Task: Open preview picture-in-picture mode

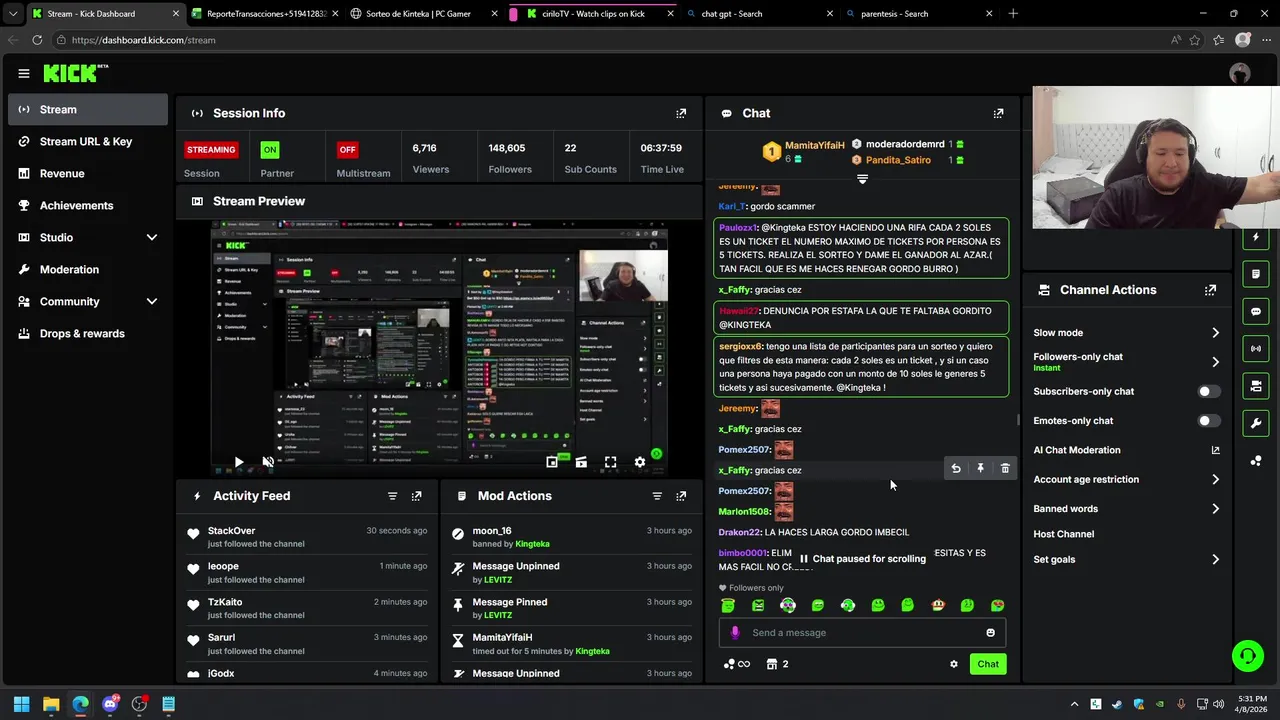Action: [x=552, y=462]
